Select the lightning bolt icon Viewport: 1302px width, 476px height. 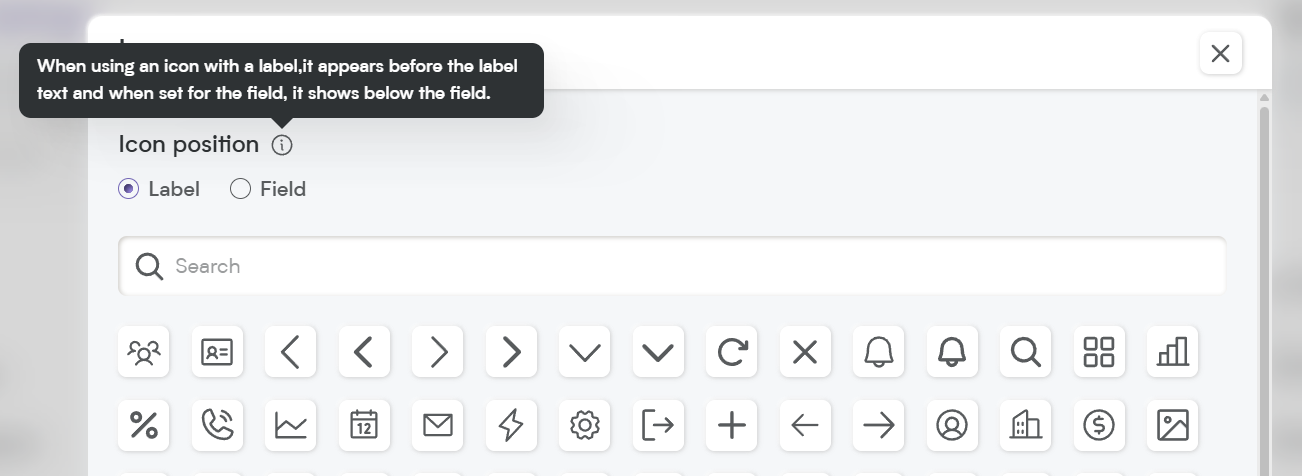click(511, 425)
